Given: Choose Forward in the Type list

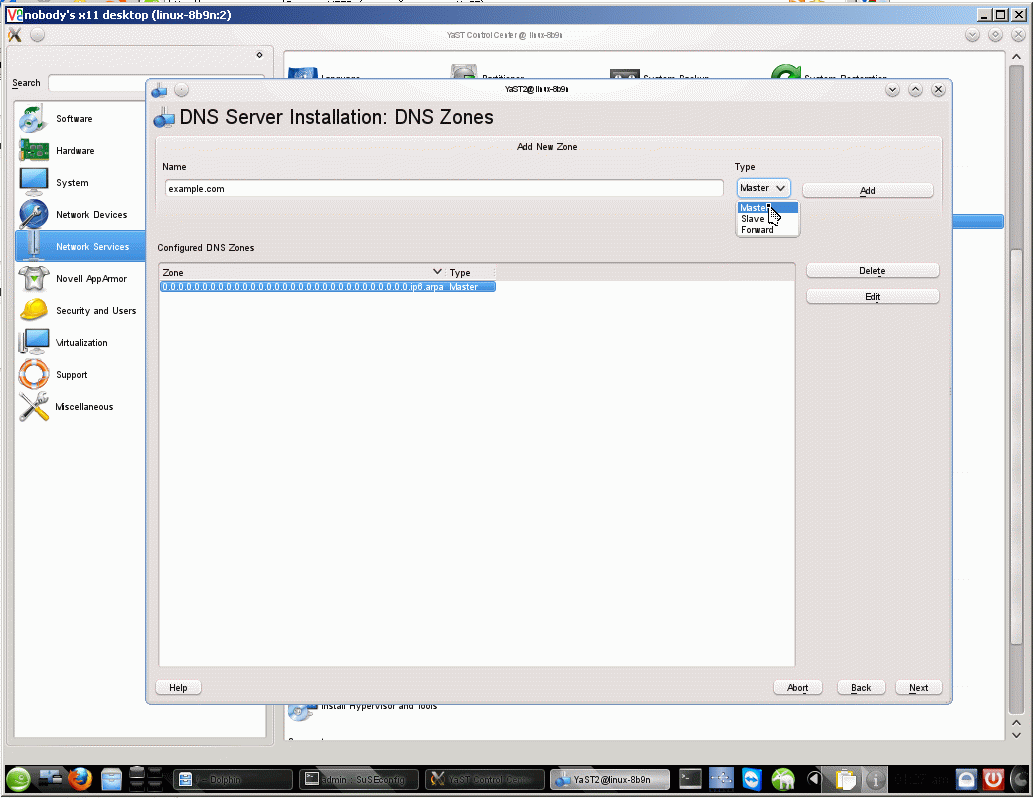Looking at the screenshot, I should [768, 229].
